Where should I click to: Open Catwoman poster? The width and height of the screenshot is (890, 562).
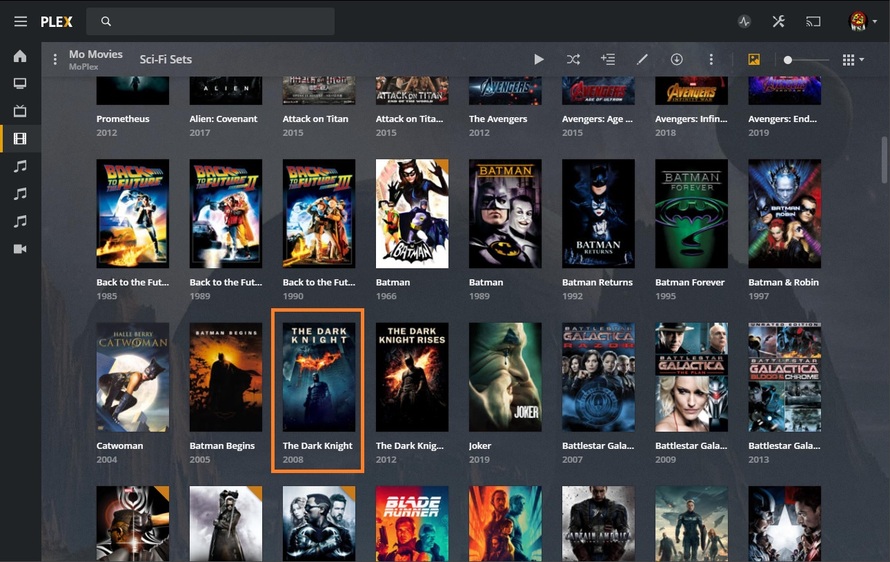pyautogui.click(x=133, y=377)
